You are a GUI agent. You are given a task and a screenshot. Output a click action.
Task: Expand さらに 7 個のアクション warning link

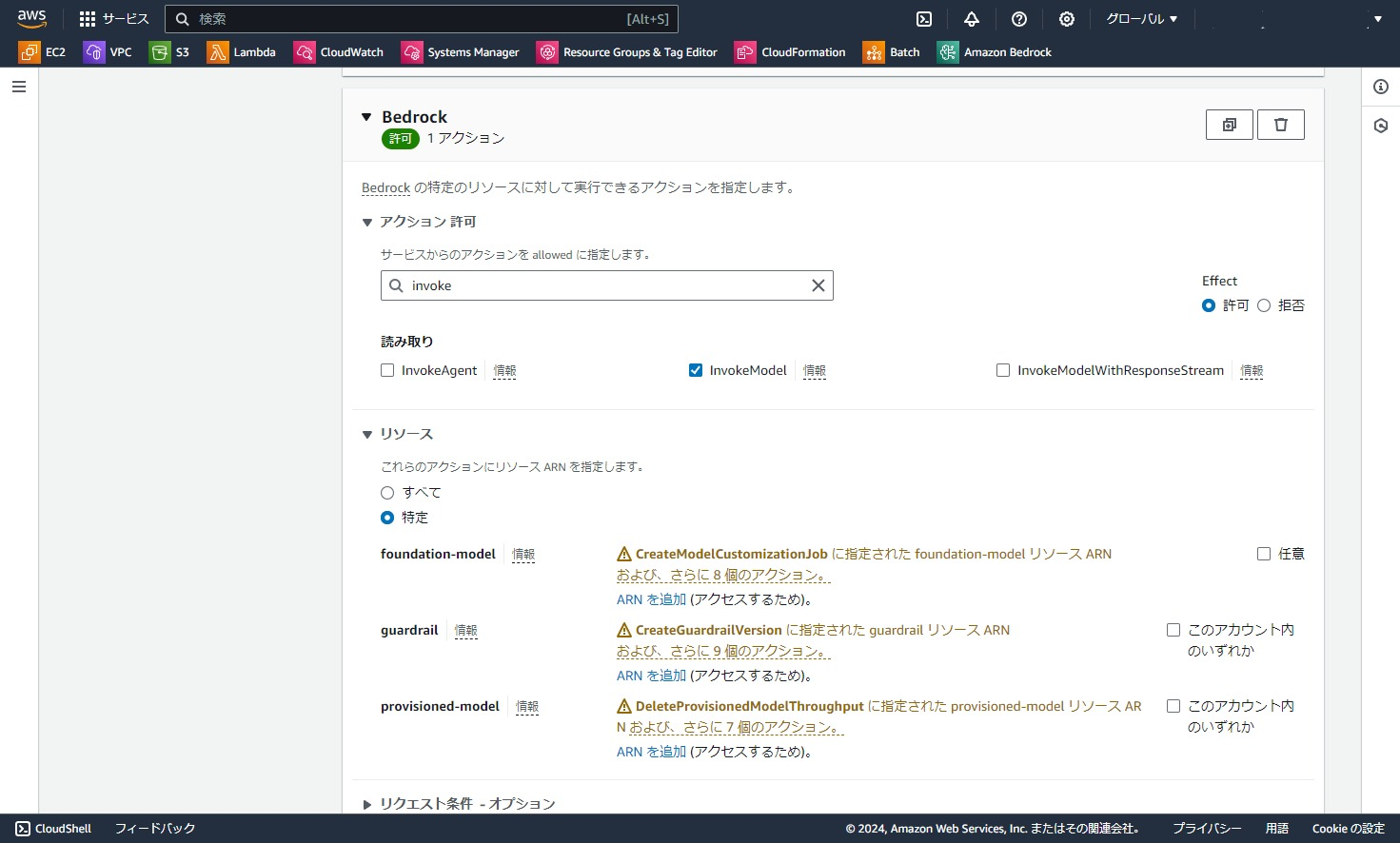(737, 727)
